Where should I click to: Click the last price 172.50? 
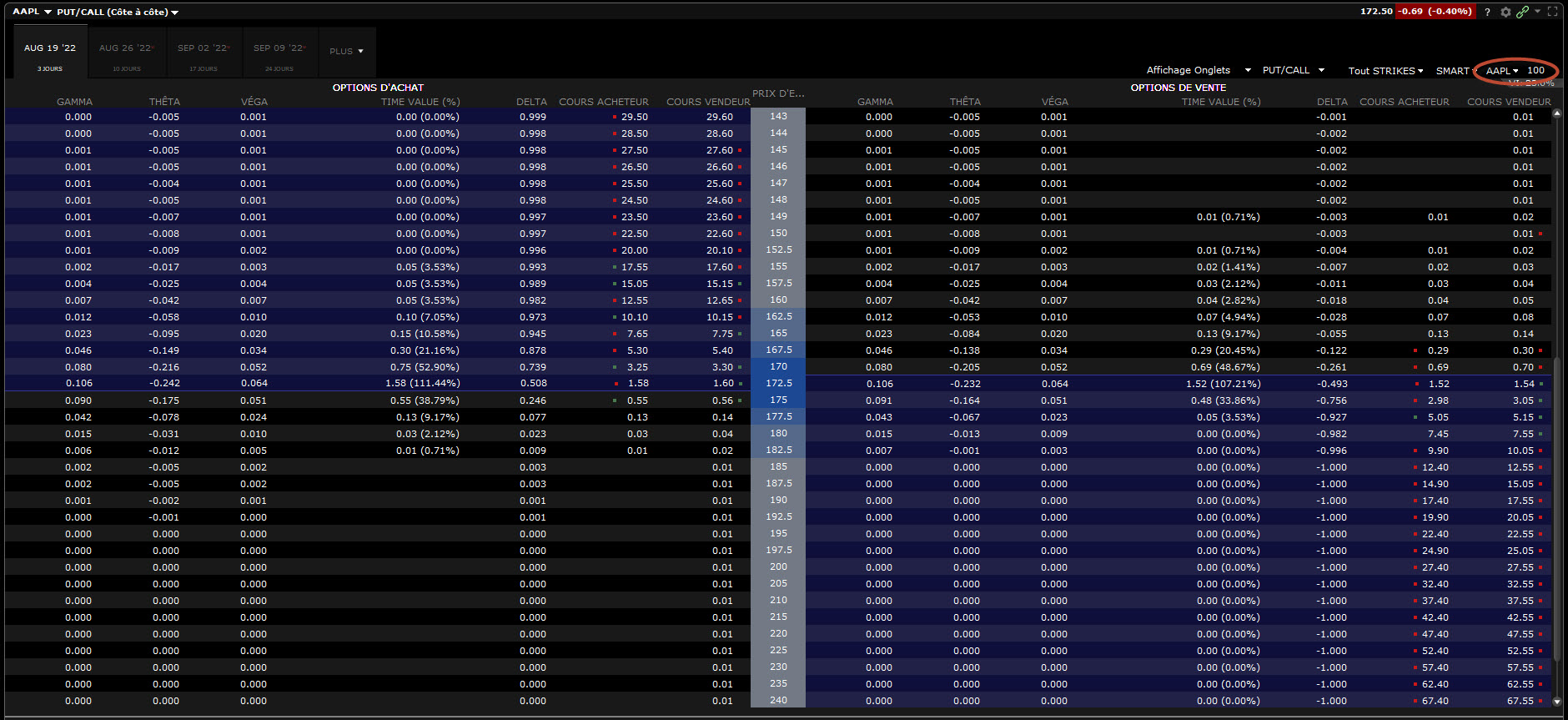point(1376,12)
